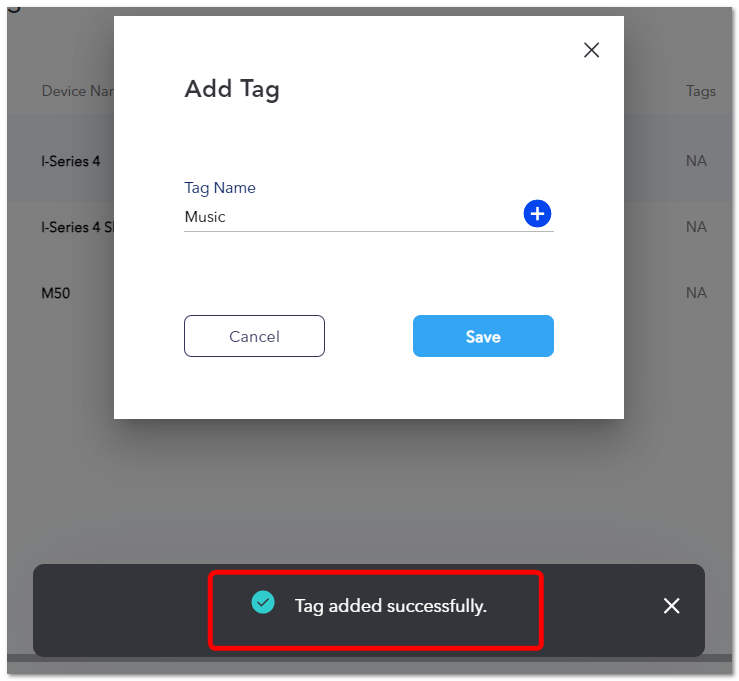The width and height of the screenshot is (739, 681).
Task: Click the Tags column header
Action: [x=700, y=91]
